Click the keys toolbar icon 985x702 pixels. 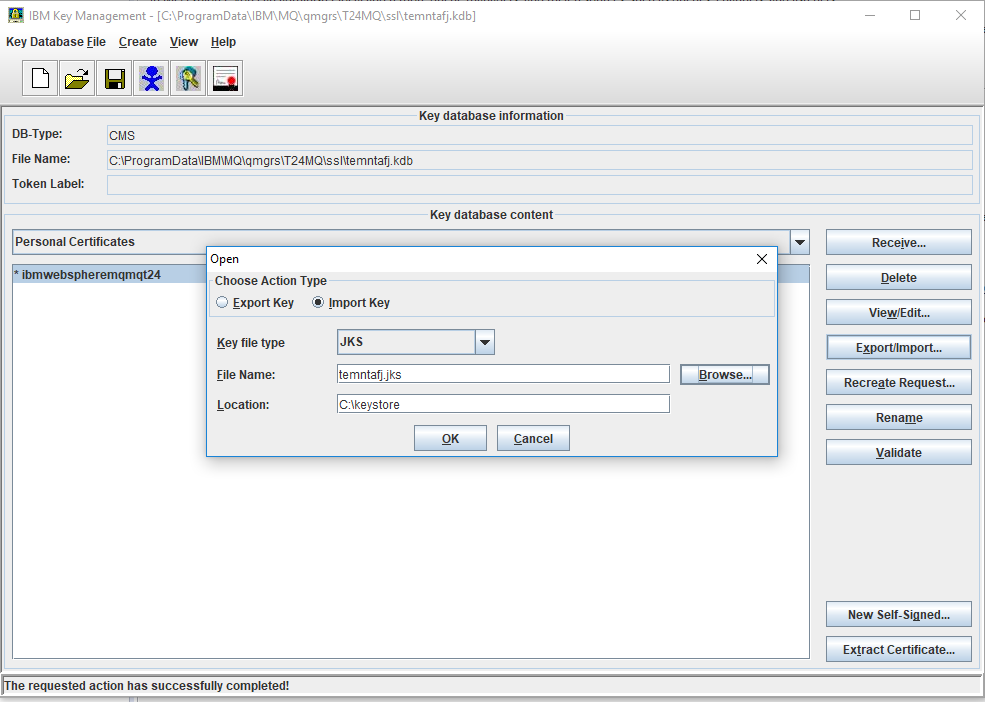tap(188, 79)
